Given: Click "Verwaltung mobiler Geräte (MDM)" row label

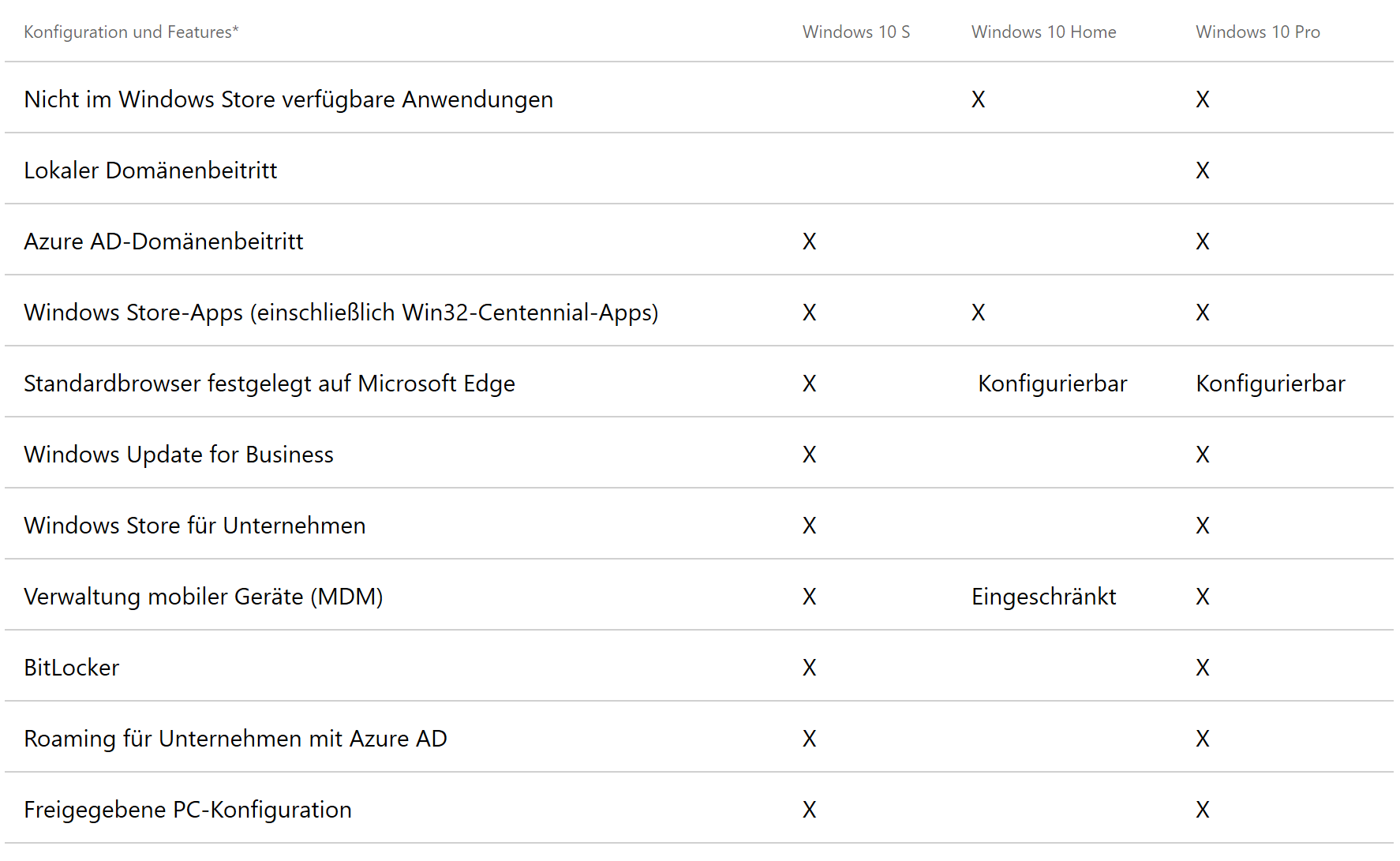Looking at the screenshot, I should (x=203, y=597).
